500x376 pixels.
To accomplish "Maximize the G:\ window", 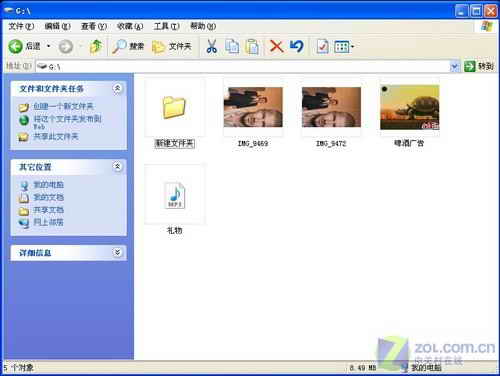I will pos(476,11).
